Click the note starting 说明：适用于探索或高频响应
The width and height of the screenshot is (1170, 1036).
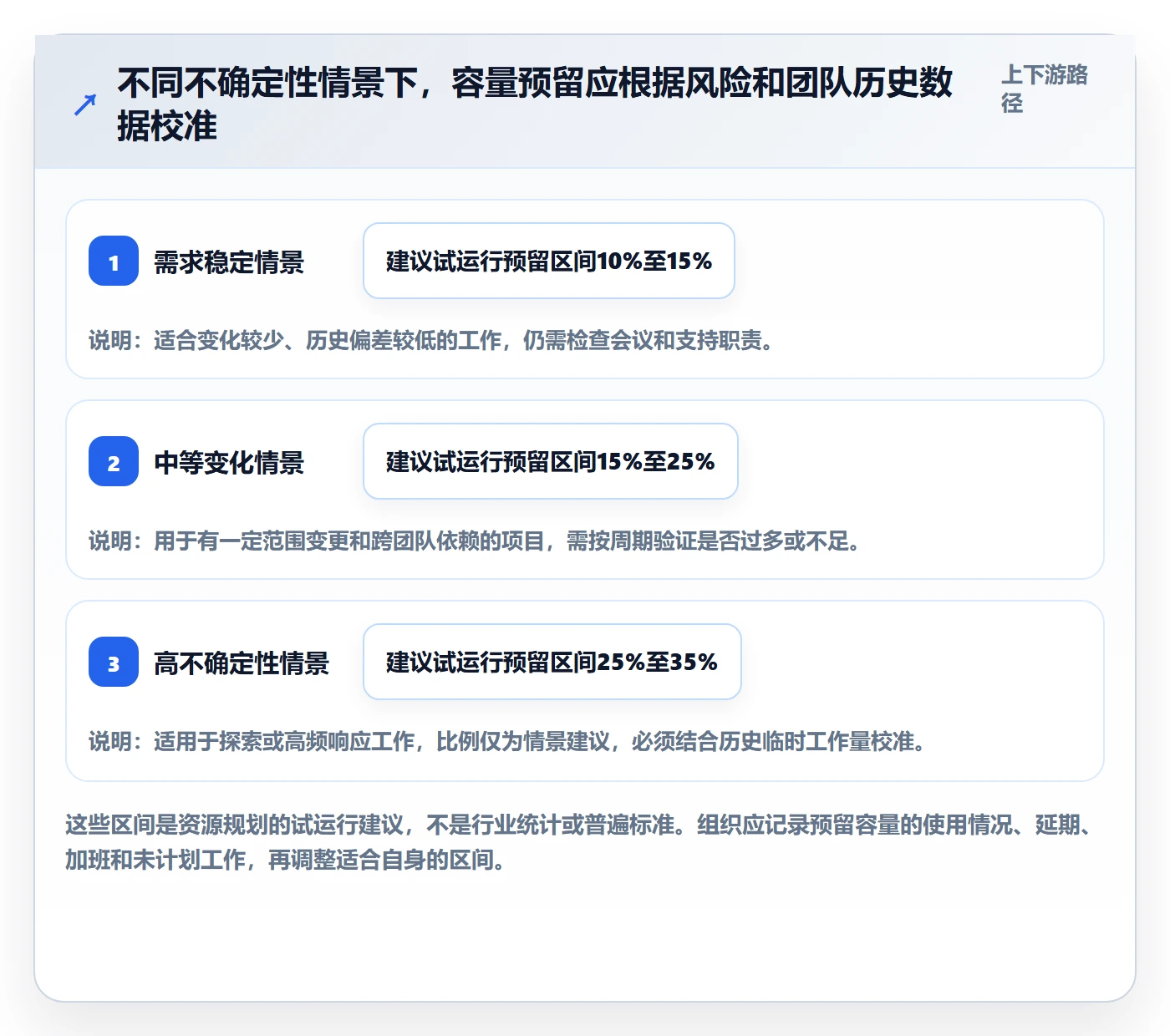pos(507,742)
